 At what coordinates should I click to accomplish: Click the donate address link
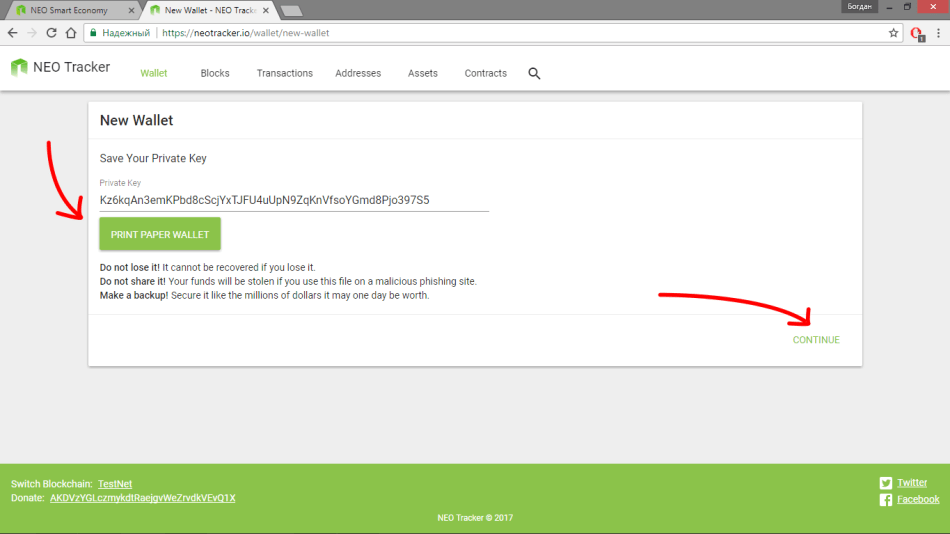click(142, 498)
